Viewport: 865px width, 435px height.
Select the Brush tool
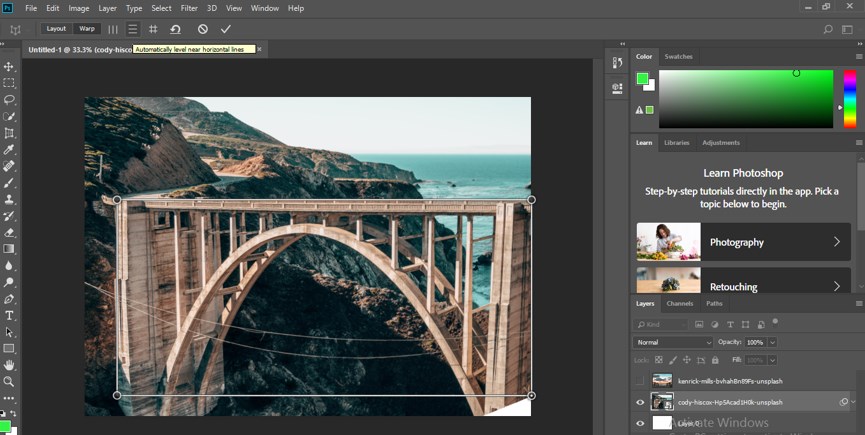[x=9, y=182]
